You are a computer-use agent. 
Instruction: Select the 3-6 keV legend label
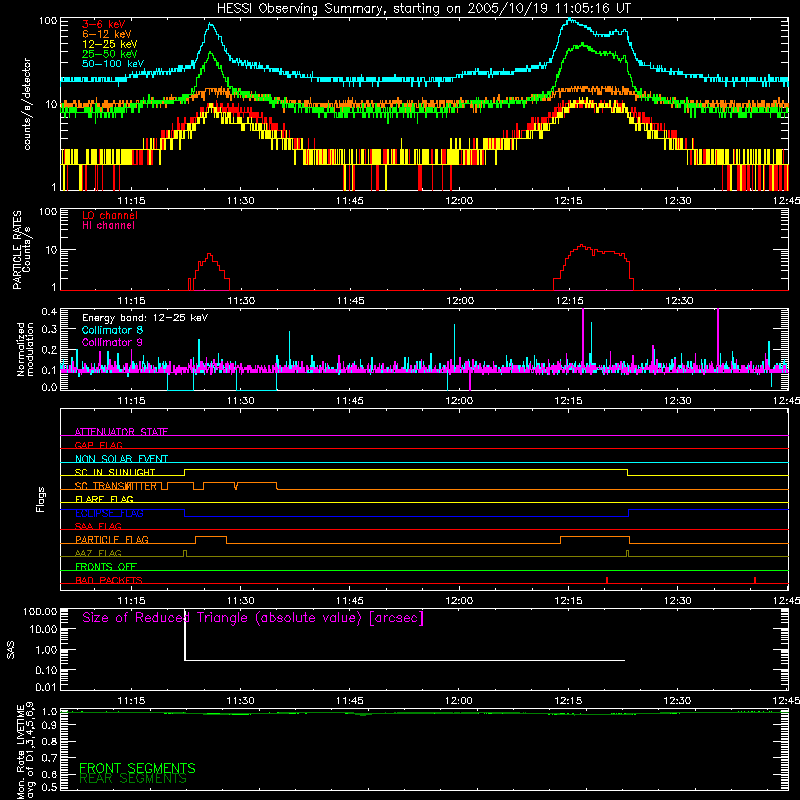(104, 24)
